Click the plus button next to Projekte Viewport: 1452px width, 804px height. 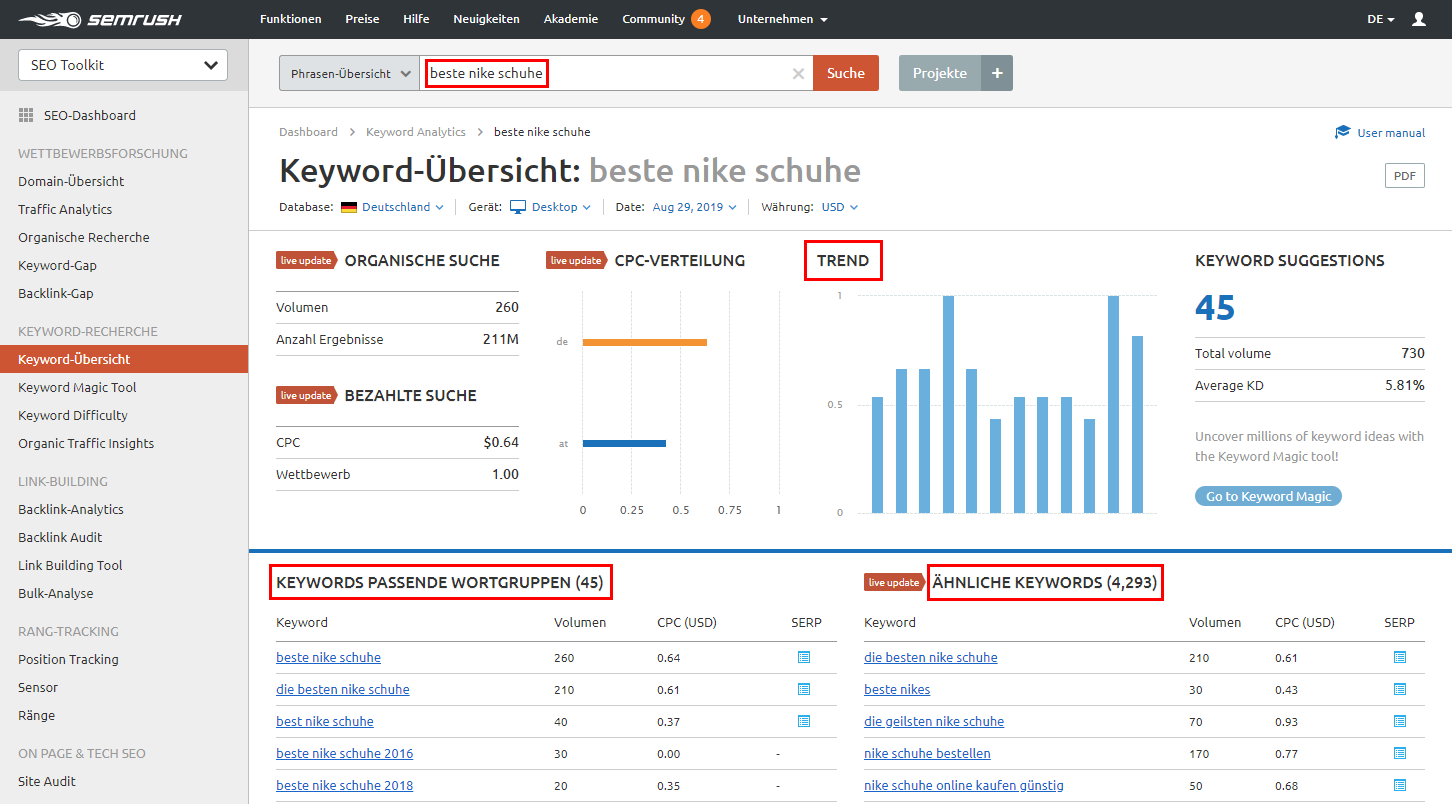(x=997, y=73)
